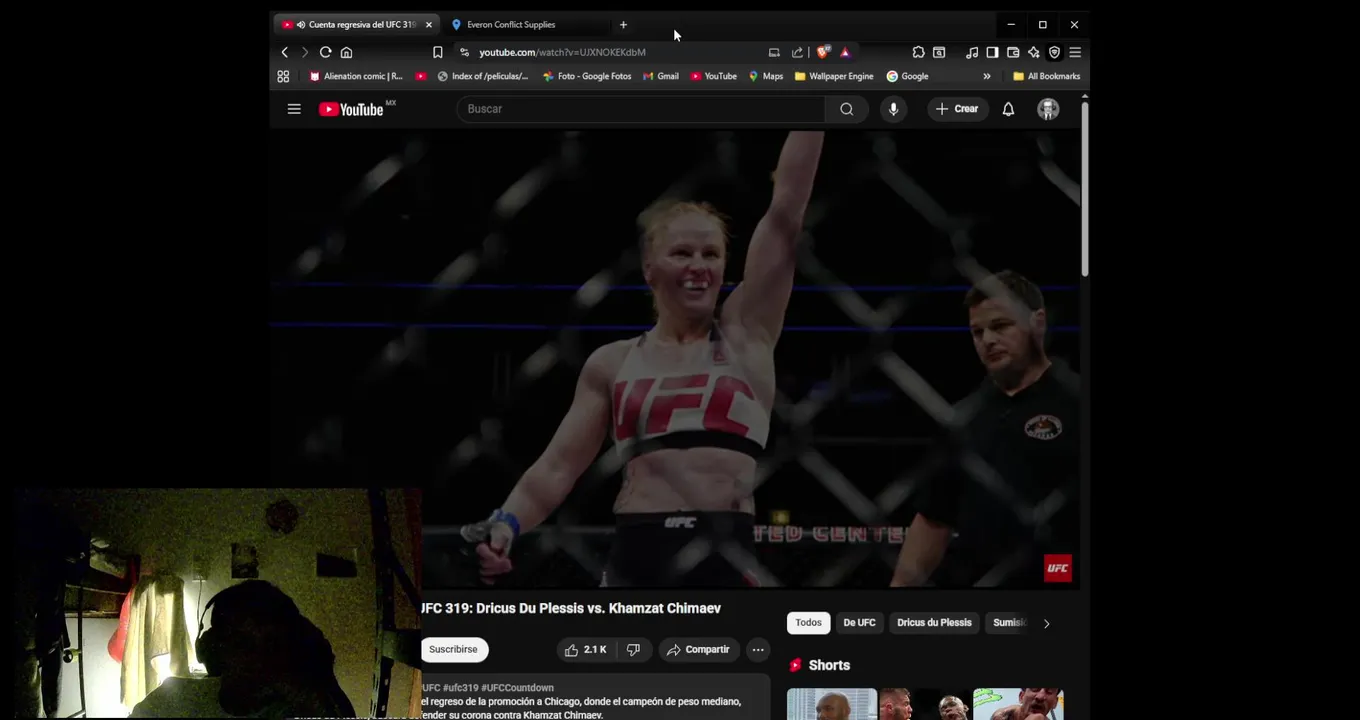Open the third Shorts thumbnail with green graphics
1360x720 pixels.
tap(1018, 704)
